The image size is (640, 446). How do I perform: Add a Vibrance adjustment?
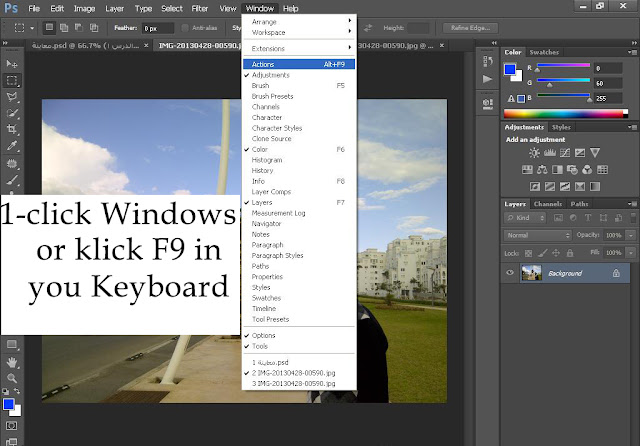click(x=595, y=153)
